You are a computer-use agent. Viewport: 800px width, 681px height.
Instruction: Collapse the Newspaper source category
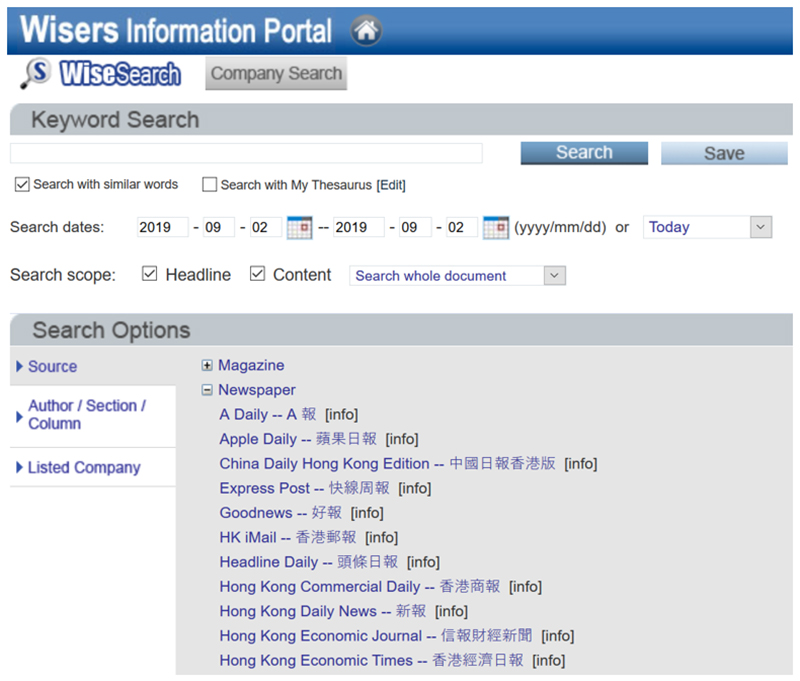(x=207, y=390)
